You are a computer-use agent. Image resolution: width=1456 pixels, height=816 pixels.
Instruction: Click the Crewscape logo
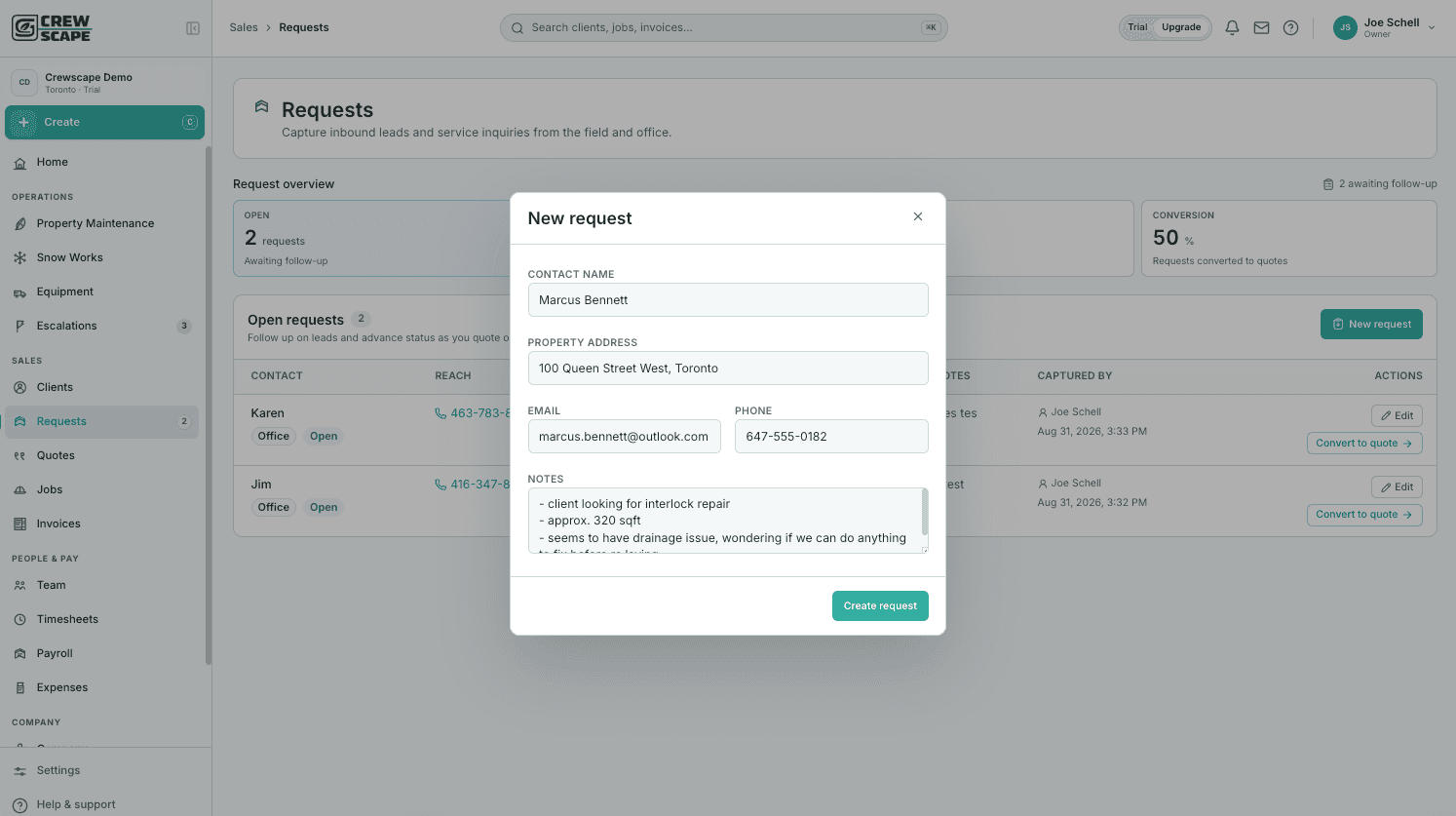[x=52, y=28]
